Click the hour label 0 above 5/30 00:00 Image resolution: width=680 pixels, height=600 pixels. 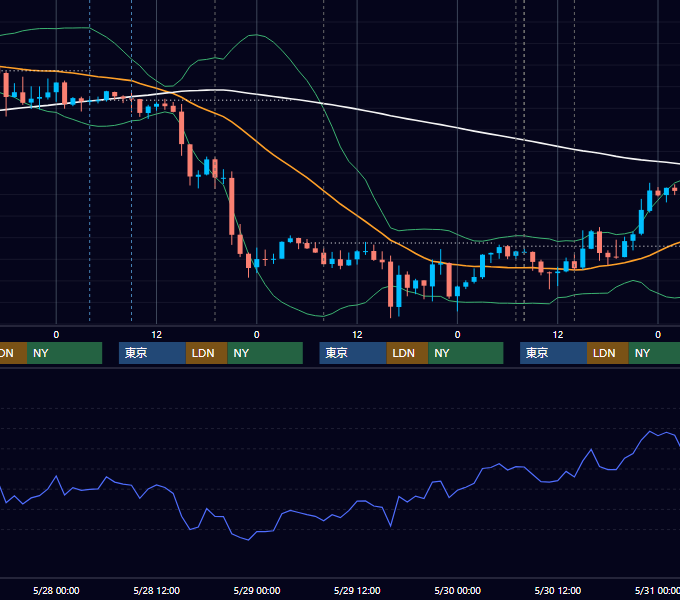(458, 335)
